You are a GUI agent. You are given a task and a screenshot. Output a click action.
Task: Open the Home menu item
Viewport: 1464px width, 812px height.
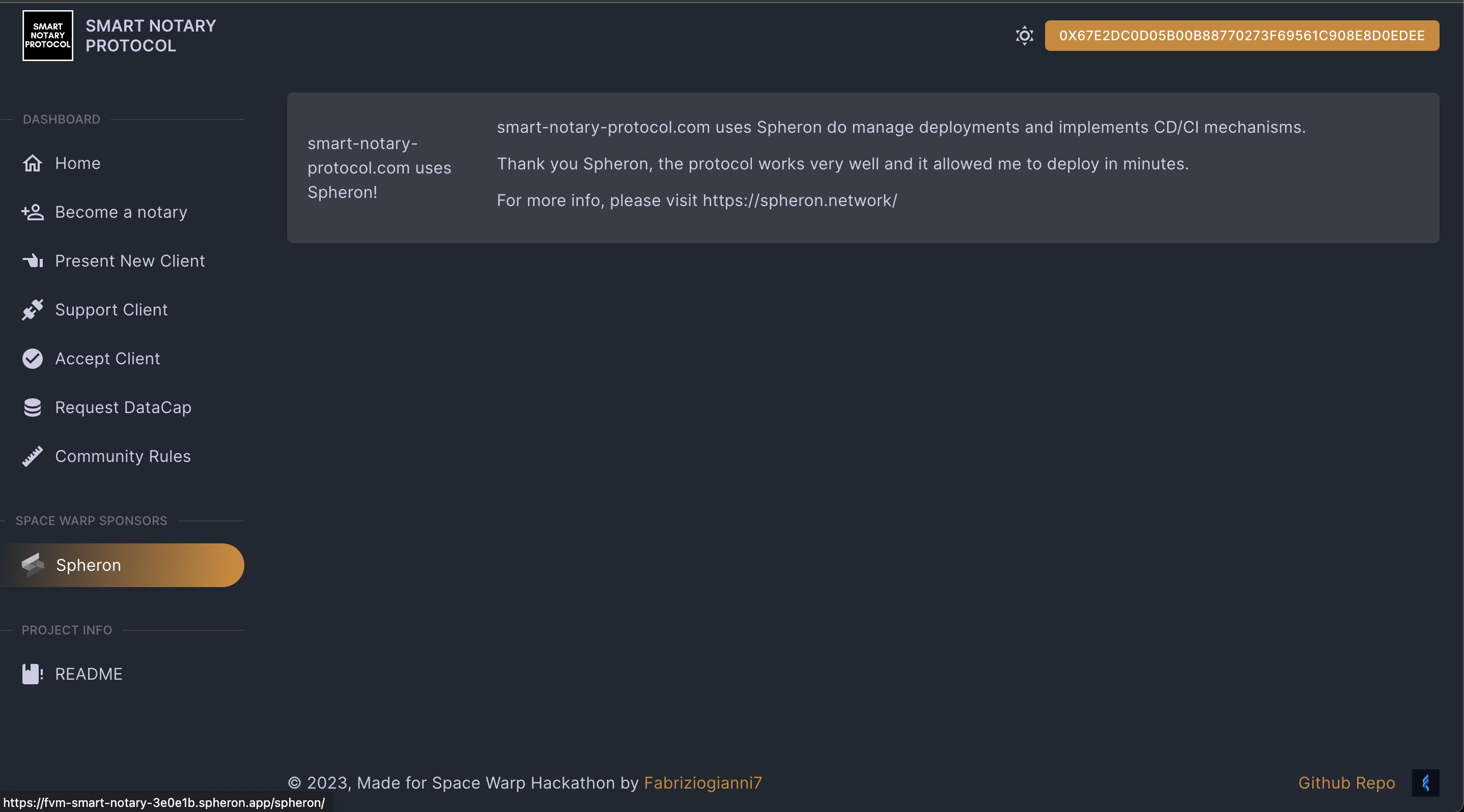[77, 162]
